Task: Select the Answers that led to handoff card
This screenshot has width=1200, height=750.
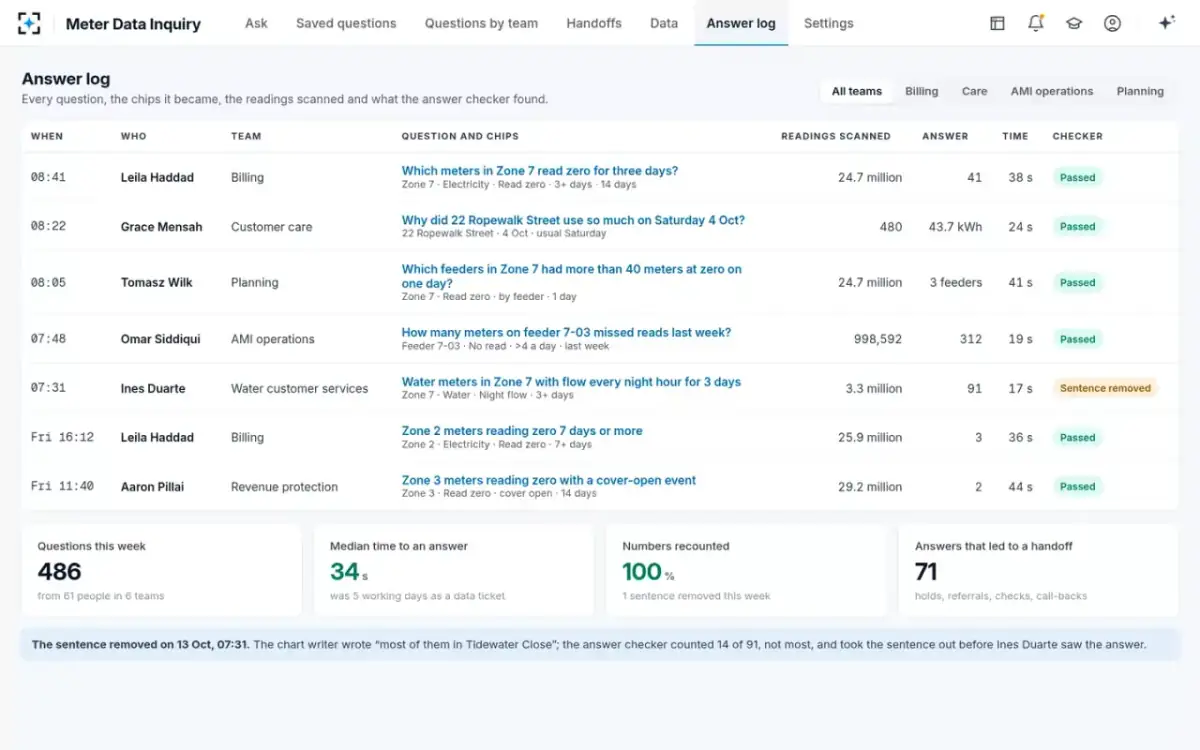Action: pos(1038,571)
